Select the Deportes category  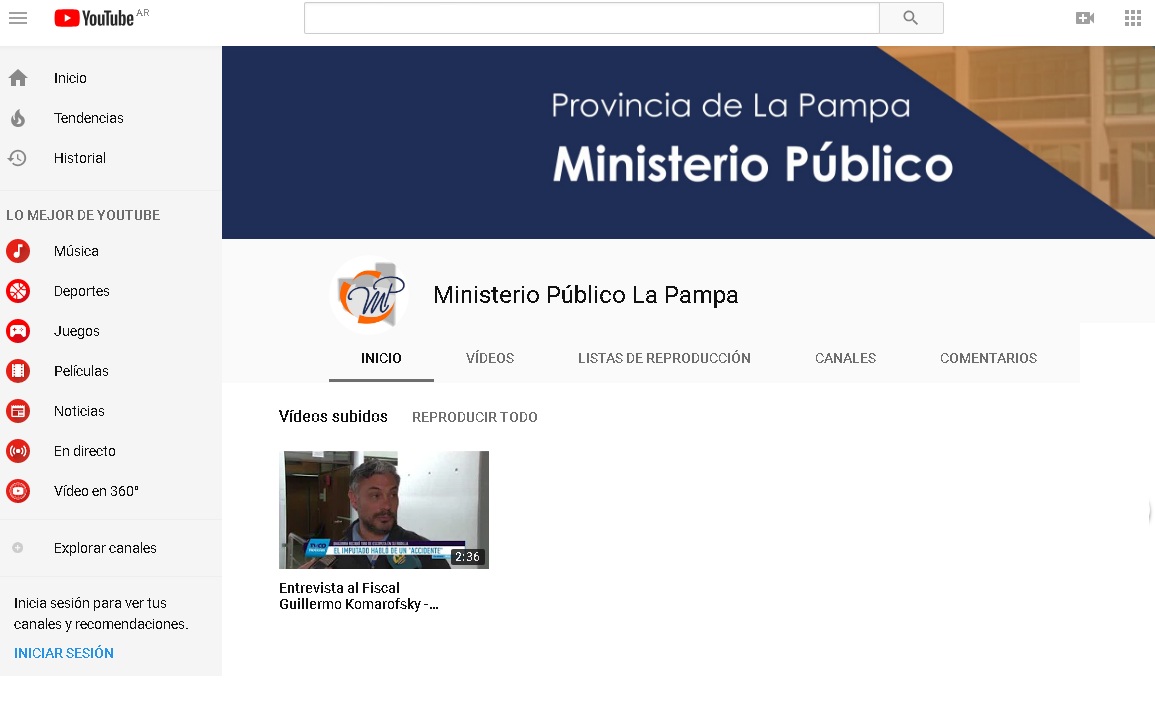pos(81,291)
